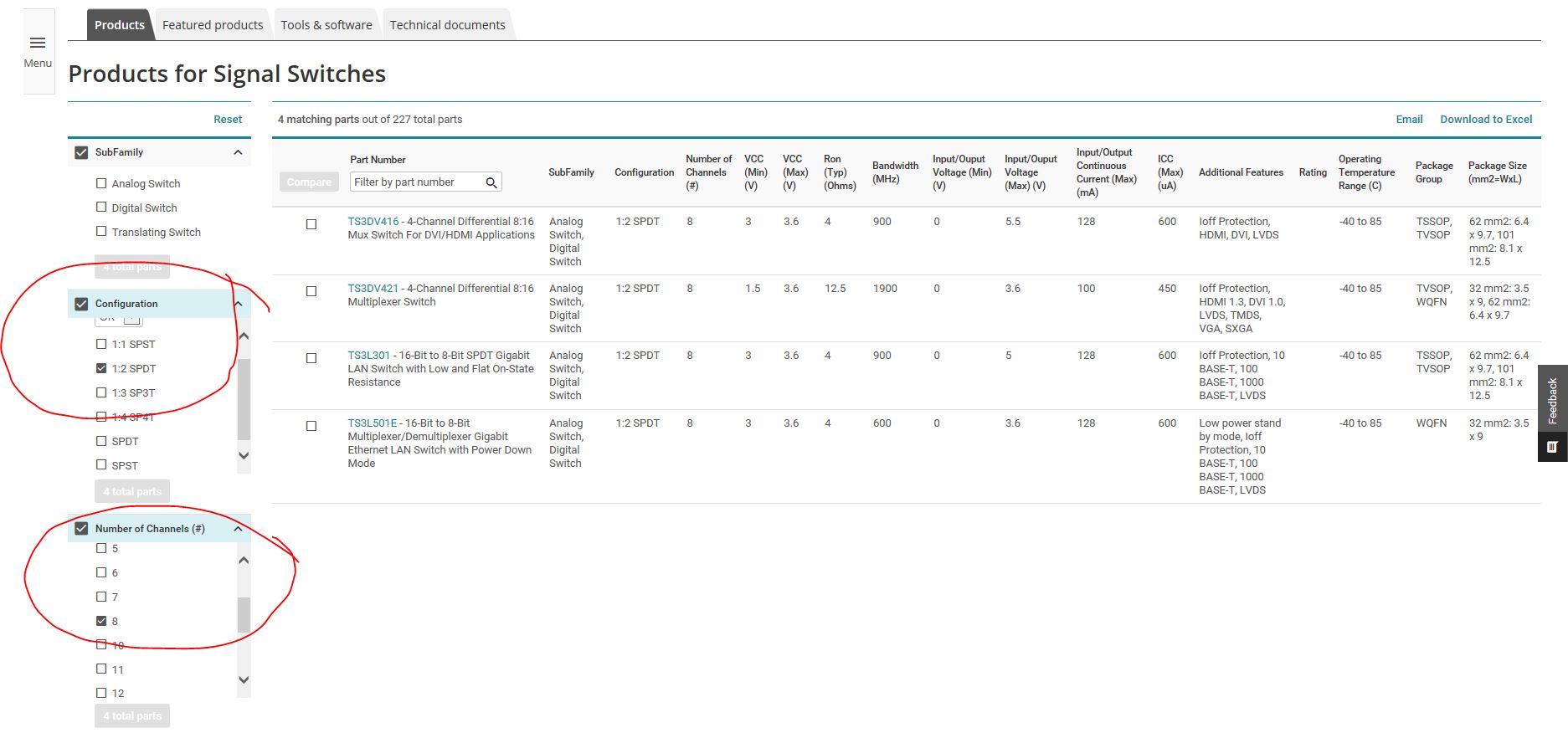Image resolution: width=1568 pixels, height=733 pixels.
Task: Switch to the Featured products tab
Action: point(213,25)
